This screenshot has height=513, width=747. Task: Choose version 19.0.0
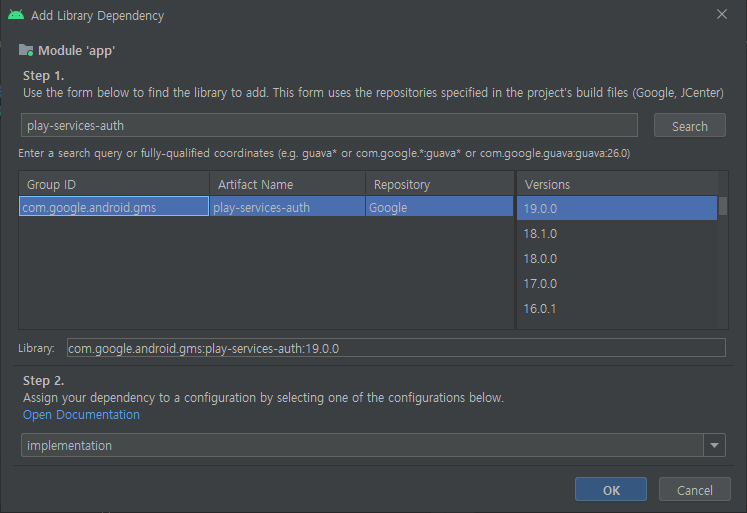pyautogui.click(x=617, y=208)
